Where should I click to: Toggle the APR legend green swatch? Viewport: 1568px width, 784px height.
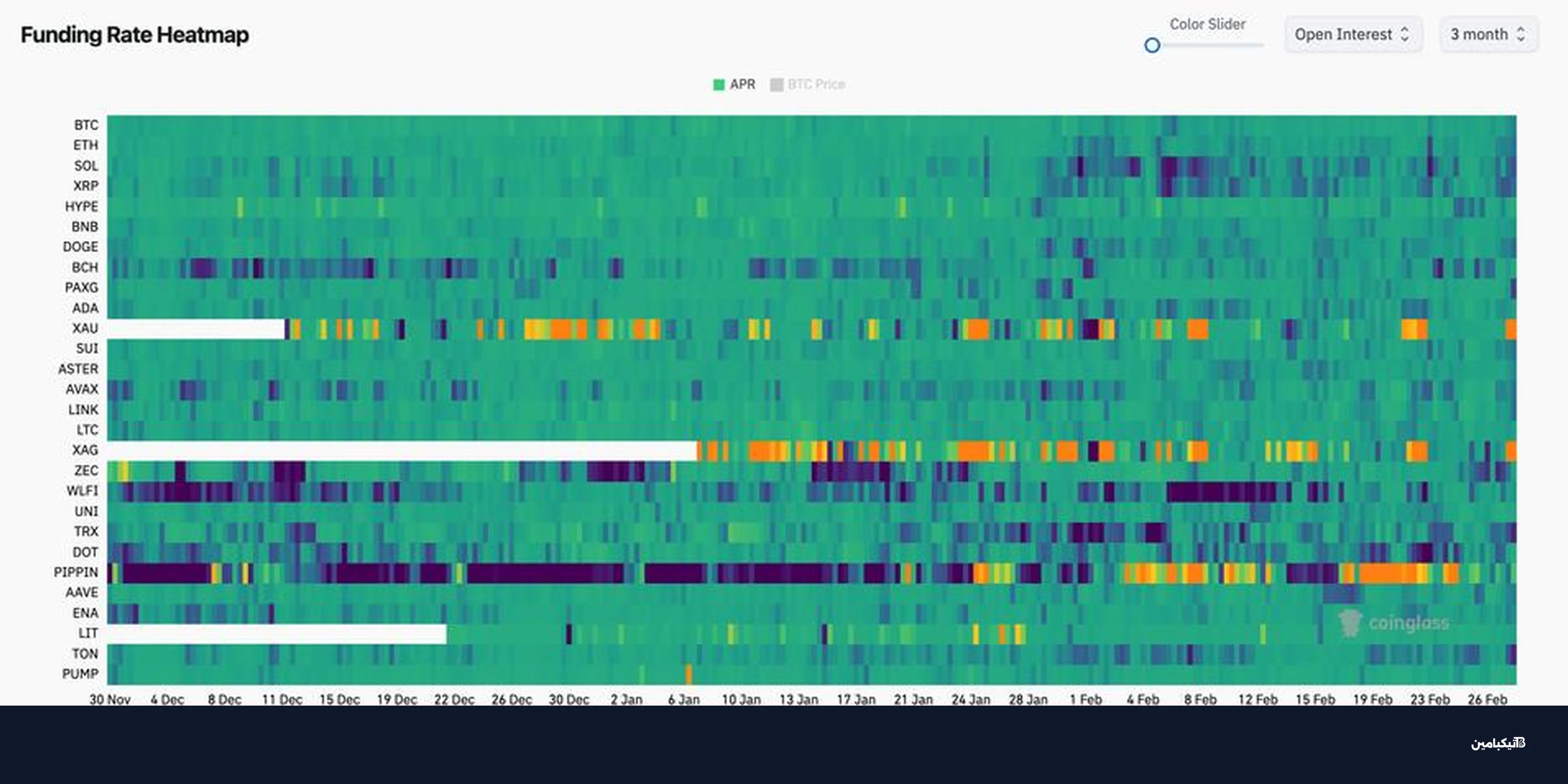tap(718, 85)
